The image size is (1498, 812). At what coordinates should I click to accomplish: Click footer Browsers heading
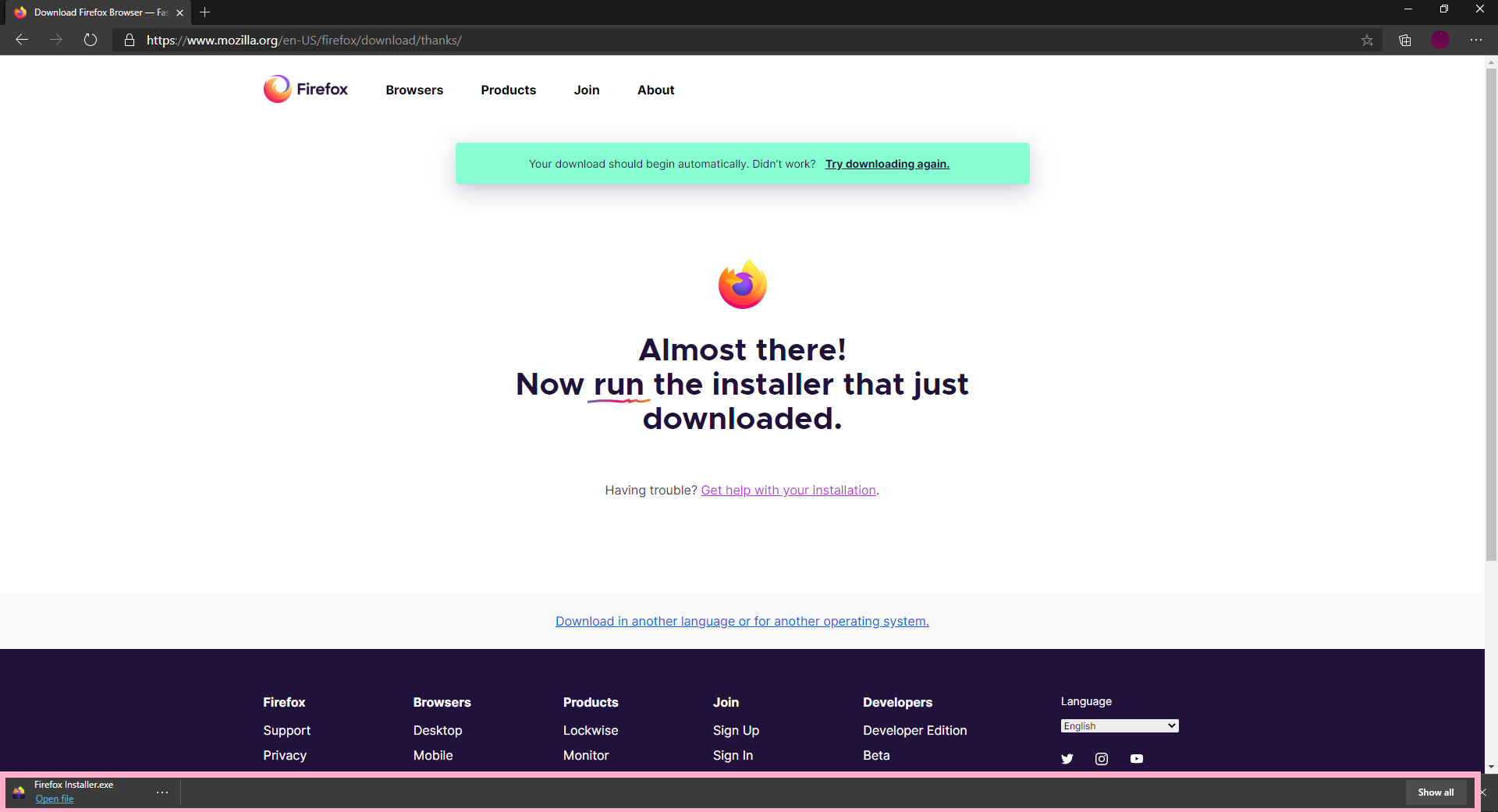442,702
